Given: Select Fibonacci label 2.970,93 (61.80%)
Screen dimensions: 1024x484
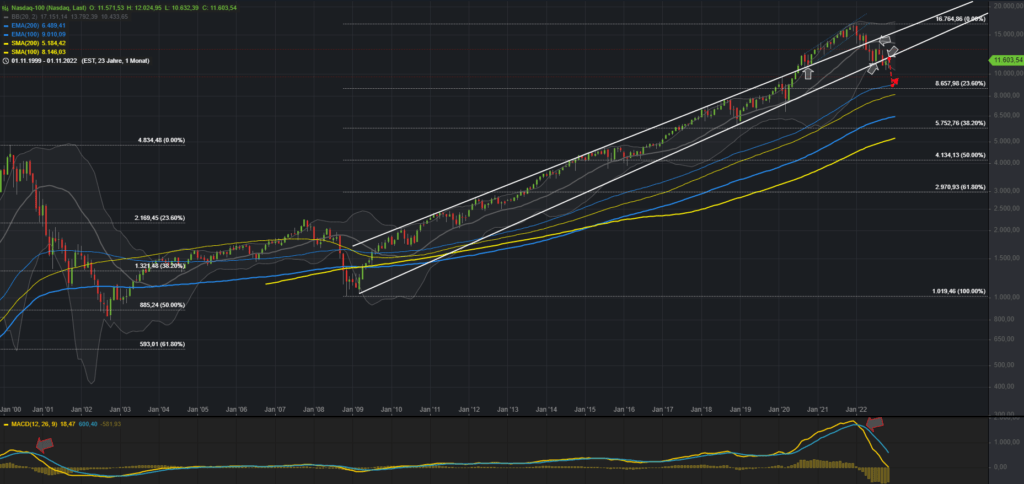Looking at the screenshot, I should pos(959,187).
